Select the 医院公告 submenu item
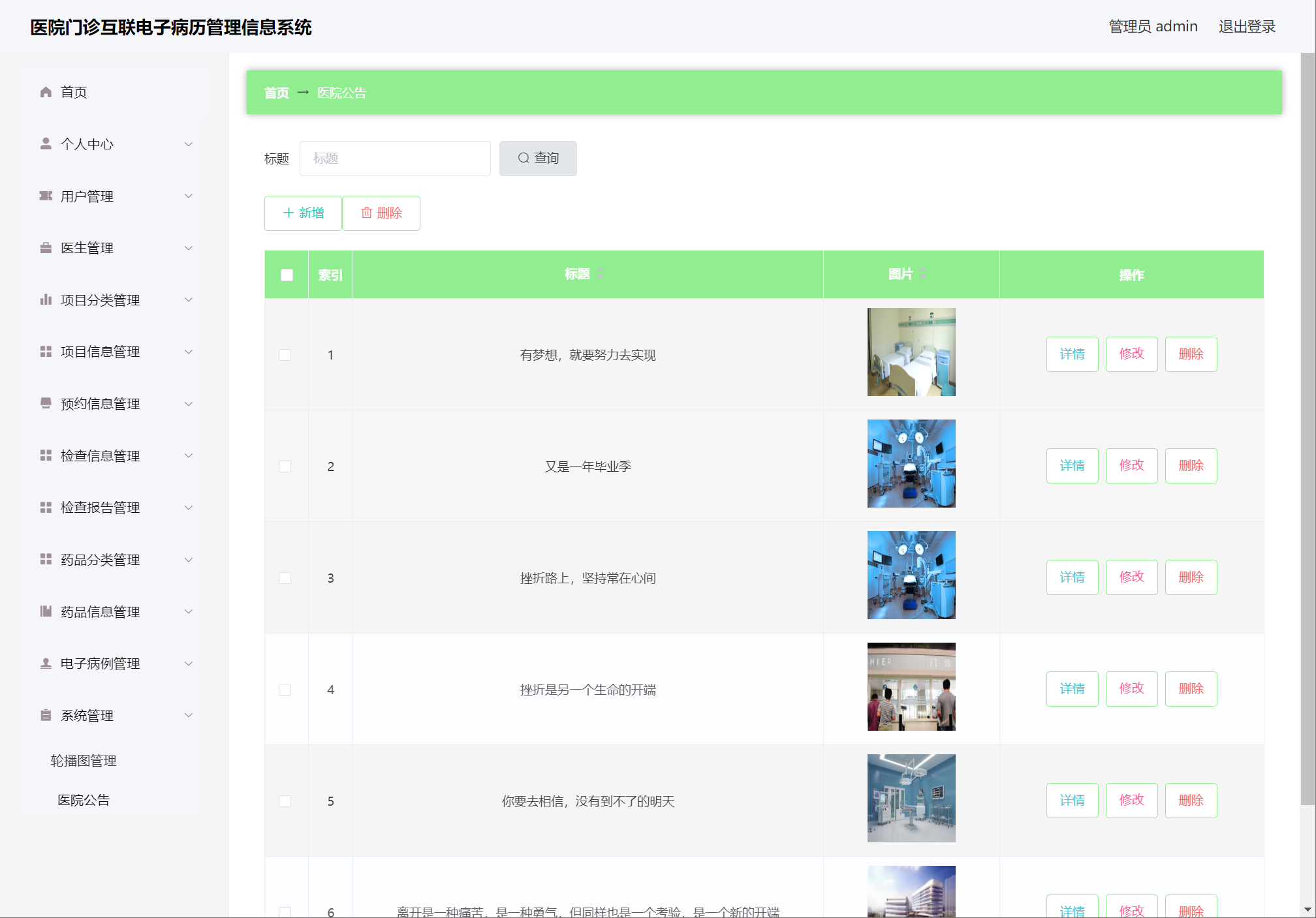 click(84, 800)
